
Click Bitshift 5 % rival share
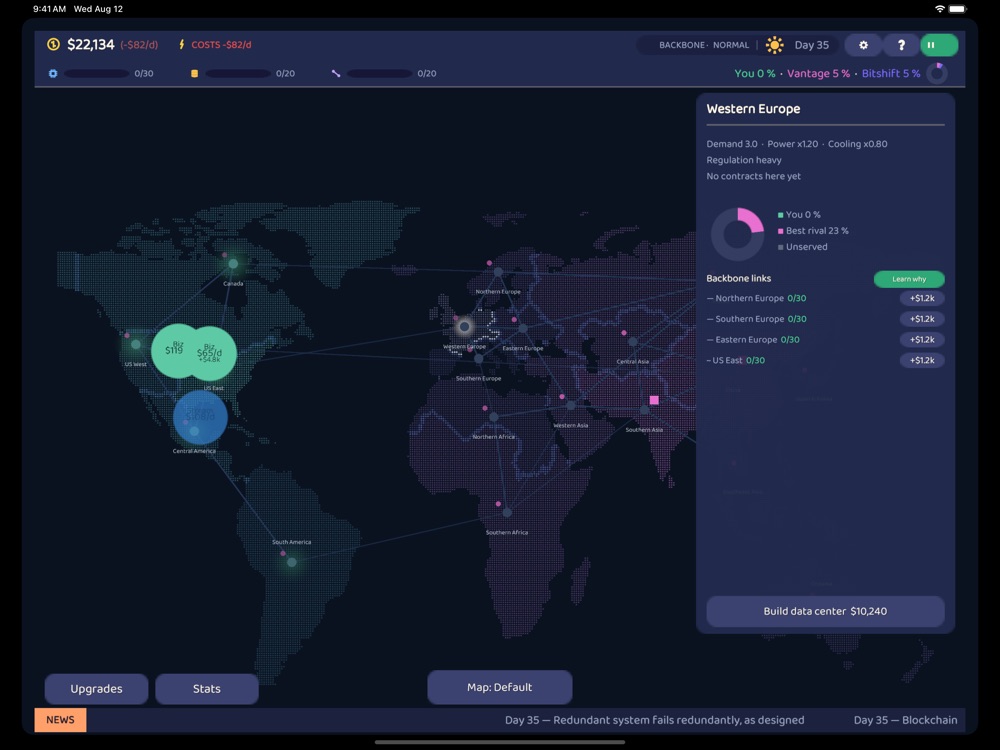(x=891, y=73)
